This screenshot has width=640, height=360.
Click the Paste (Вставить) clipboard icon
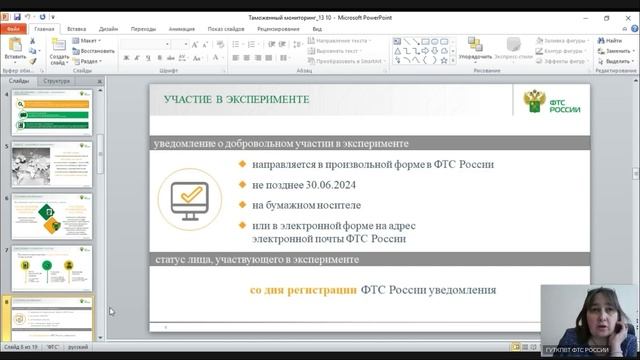pyautogui.click(x=15, y=45)
